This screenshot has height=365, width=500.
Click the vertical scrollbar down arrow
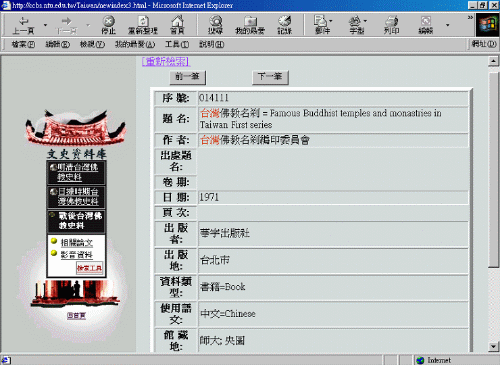click(493, 347)
